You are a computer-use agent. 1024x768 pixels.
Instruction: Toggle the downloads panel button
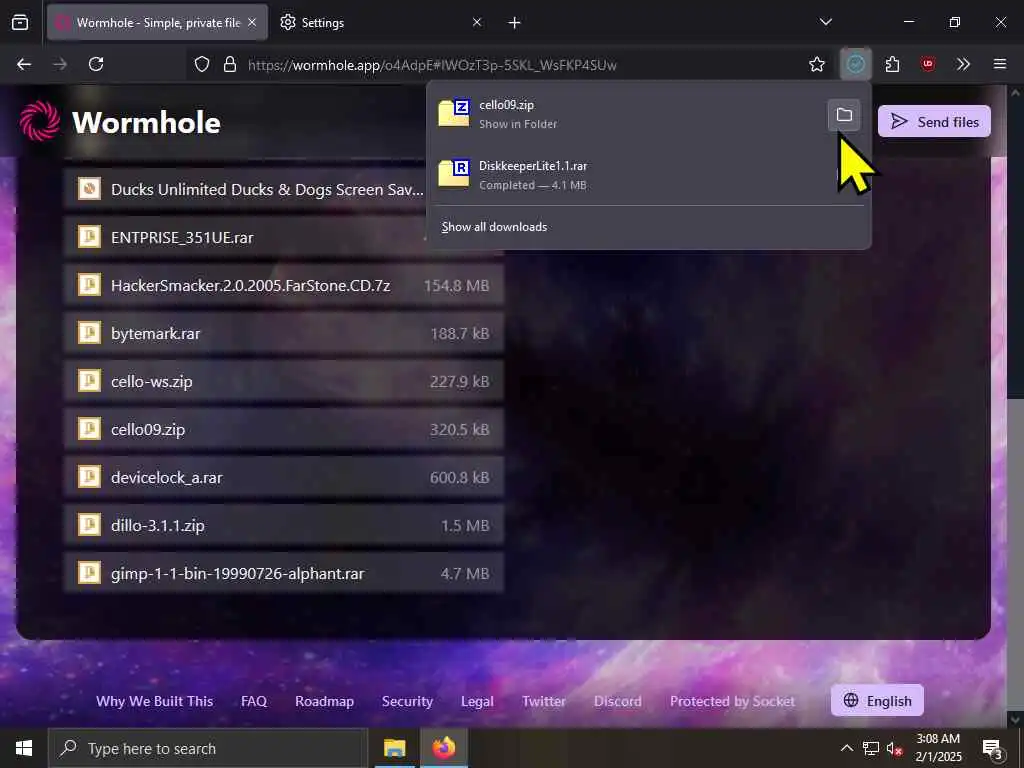(x=856, y=64)
